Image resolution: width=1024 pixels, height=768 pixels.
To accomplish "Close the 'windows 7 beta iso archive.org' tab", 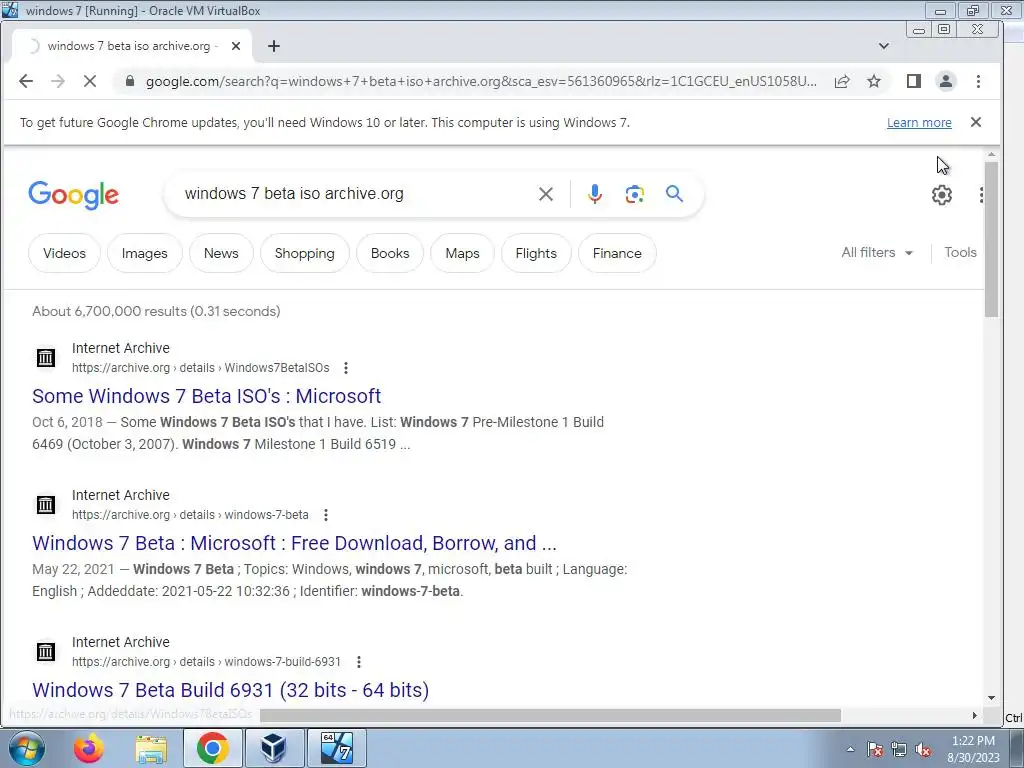I will [x=236, y=46].
